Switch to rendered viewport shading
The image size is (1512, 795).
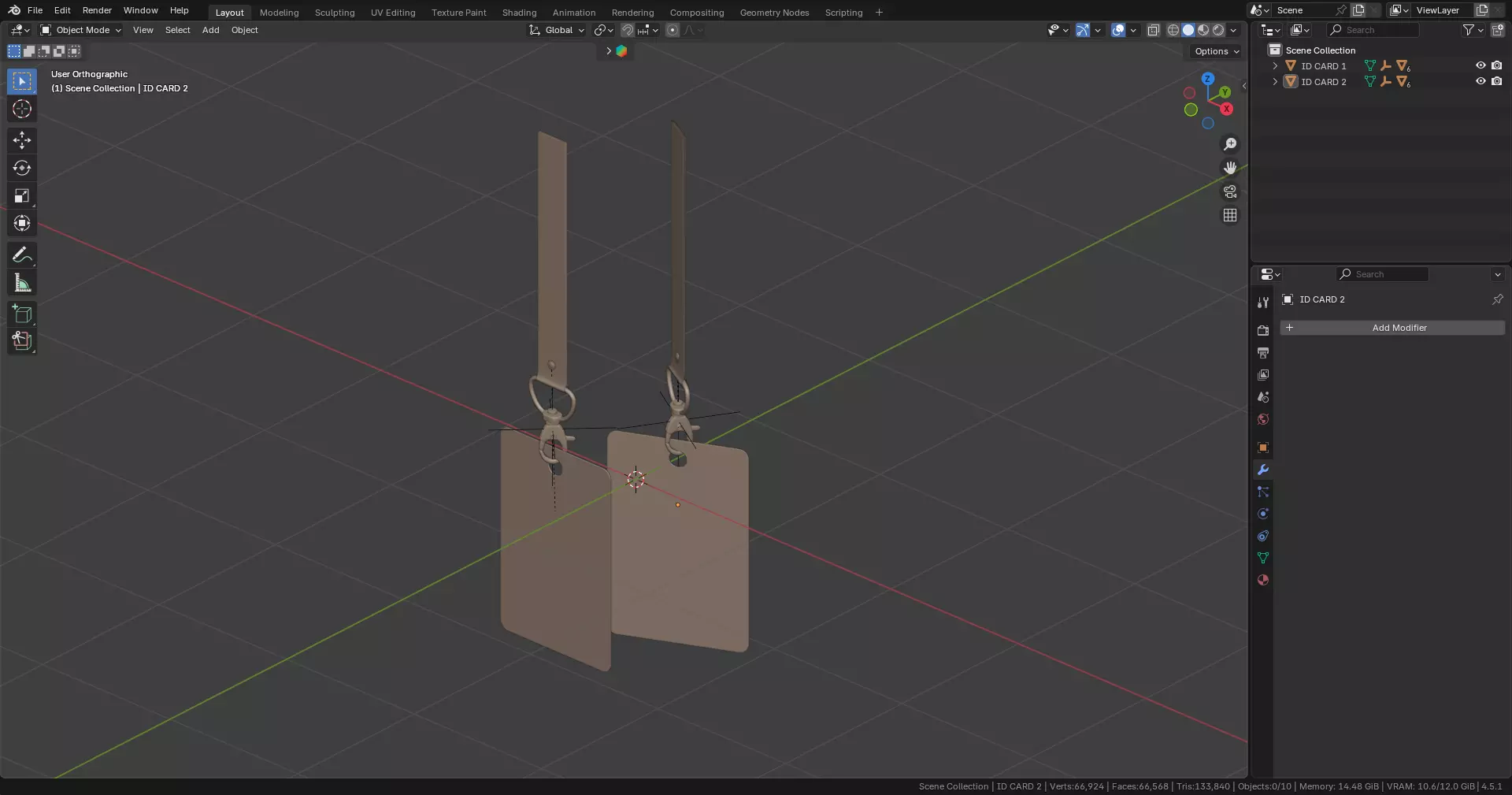[x=1218, y=30]
